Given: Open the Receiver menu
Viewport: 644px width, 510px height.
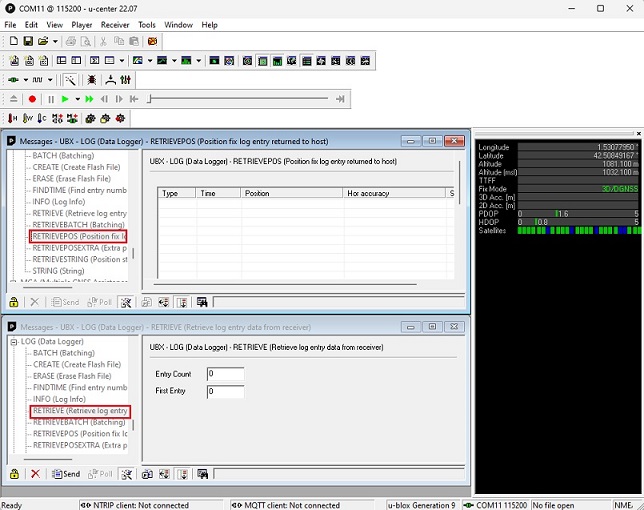Looking at the screenshot, I should click(x=115, y=24).
